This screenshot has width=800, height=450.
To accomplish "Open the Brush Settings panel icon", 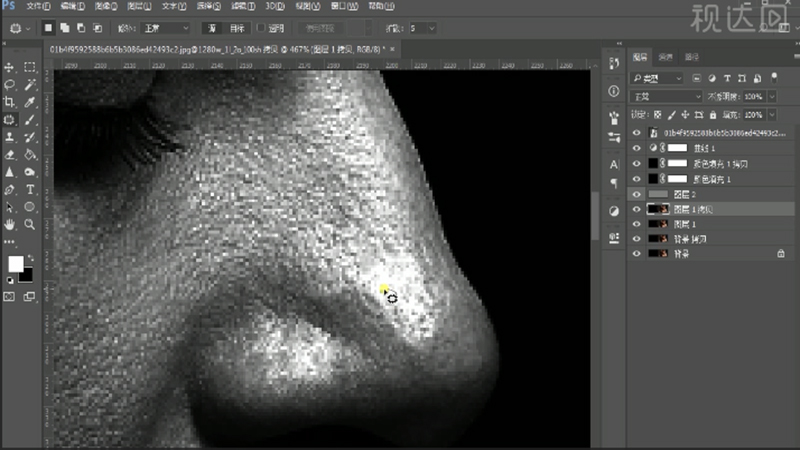I will point(614,137).
